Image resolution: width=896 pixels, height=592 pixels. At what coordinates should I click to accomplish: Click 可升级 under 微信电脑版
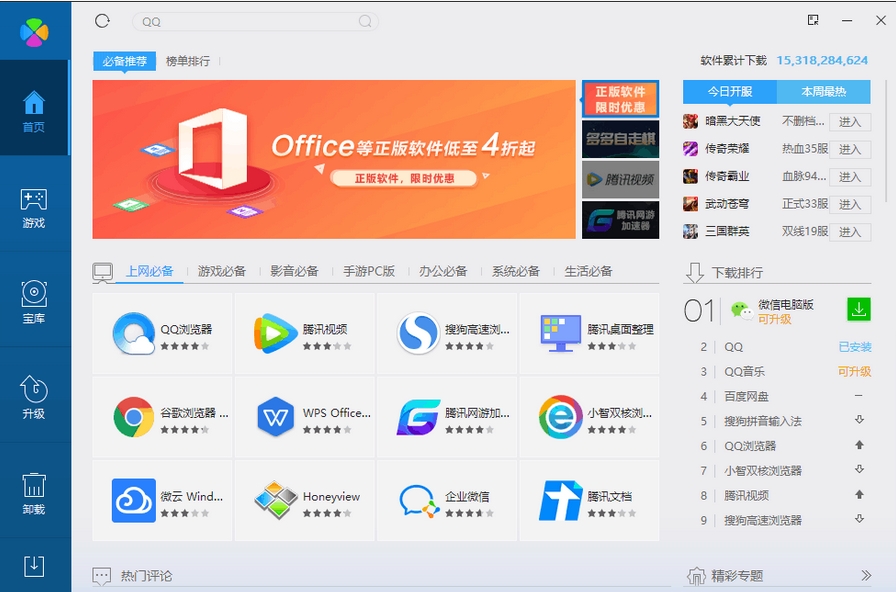(775, 319)
